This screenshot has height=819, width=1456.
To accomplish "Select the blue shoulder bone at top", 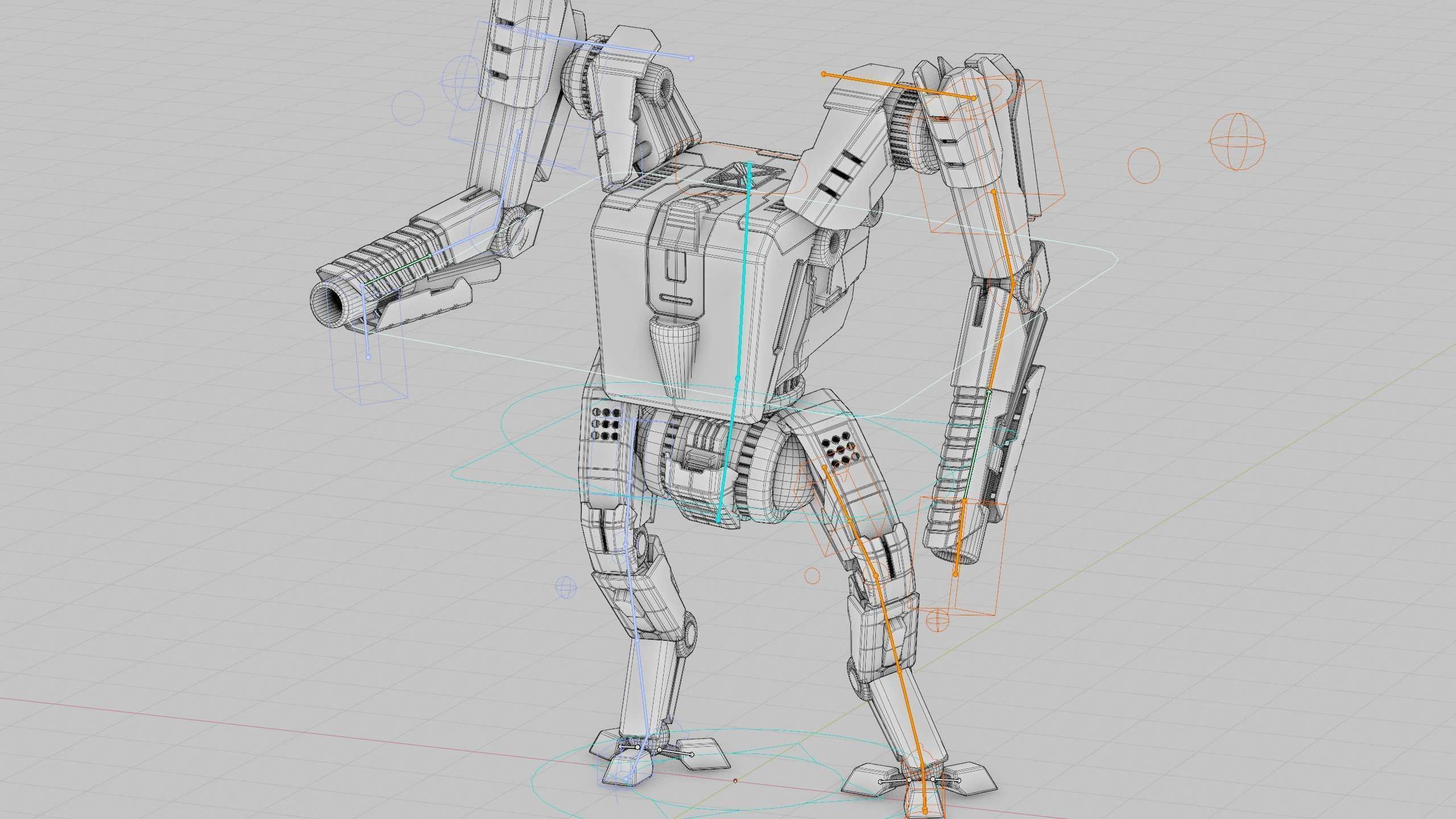I will click(617, 47).
